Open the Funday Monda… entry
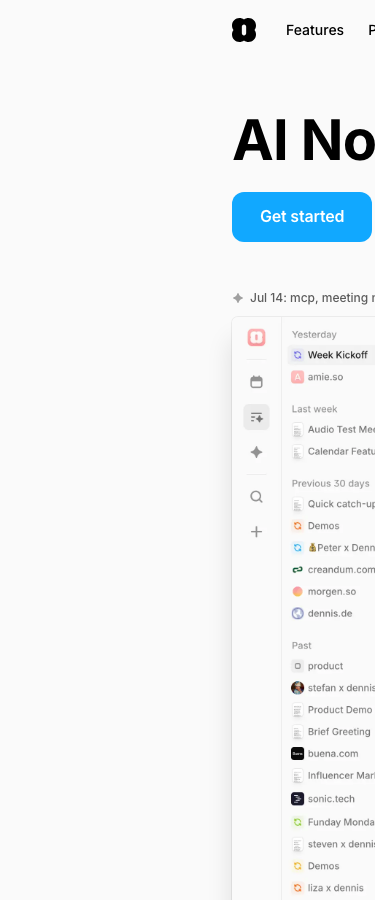Image resolution: width=375 pixels, height=900 pixels. click(x=341, y=822)
